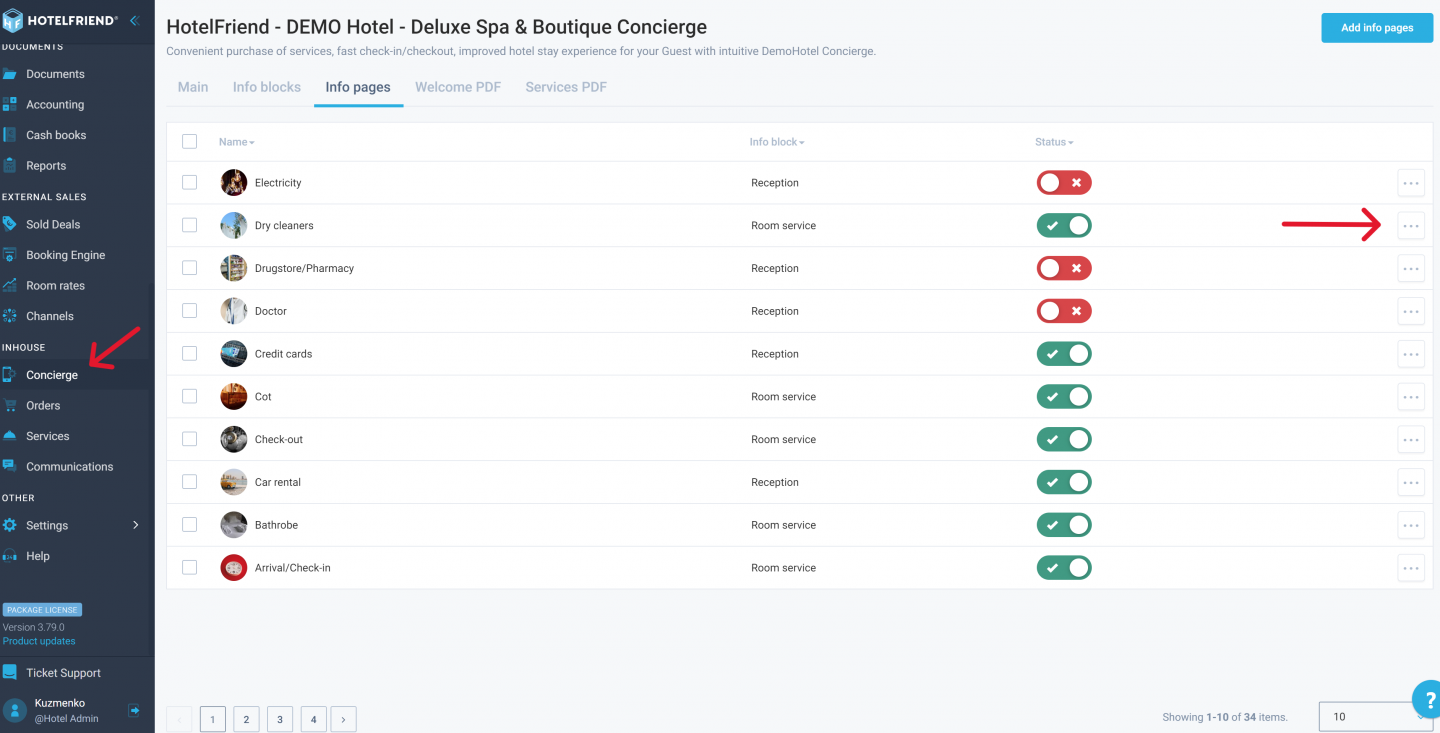Screen dimensions: 1440x733
Task: Open the three-dots menu for Doctor
Action: 1411,311
